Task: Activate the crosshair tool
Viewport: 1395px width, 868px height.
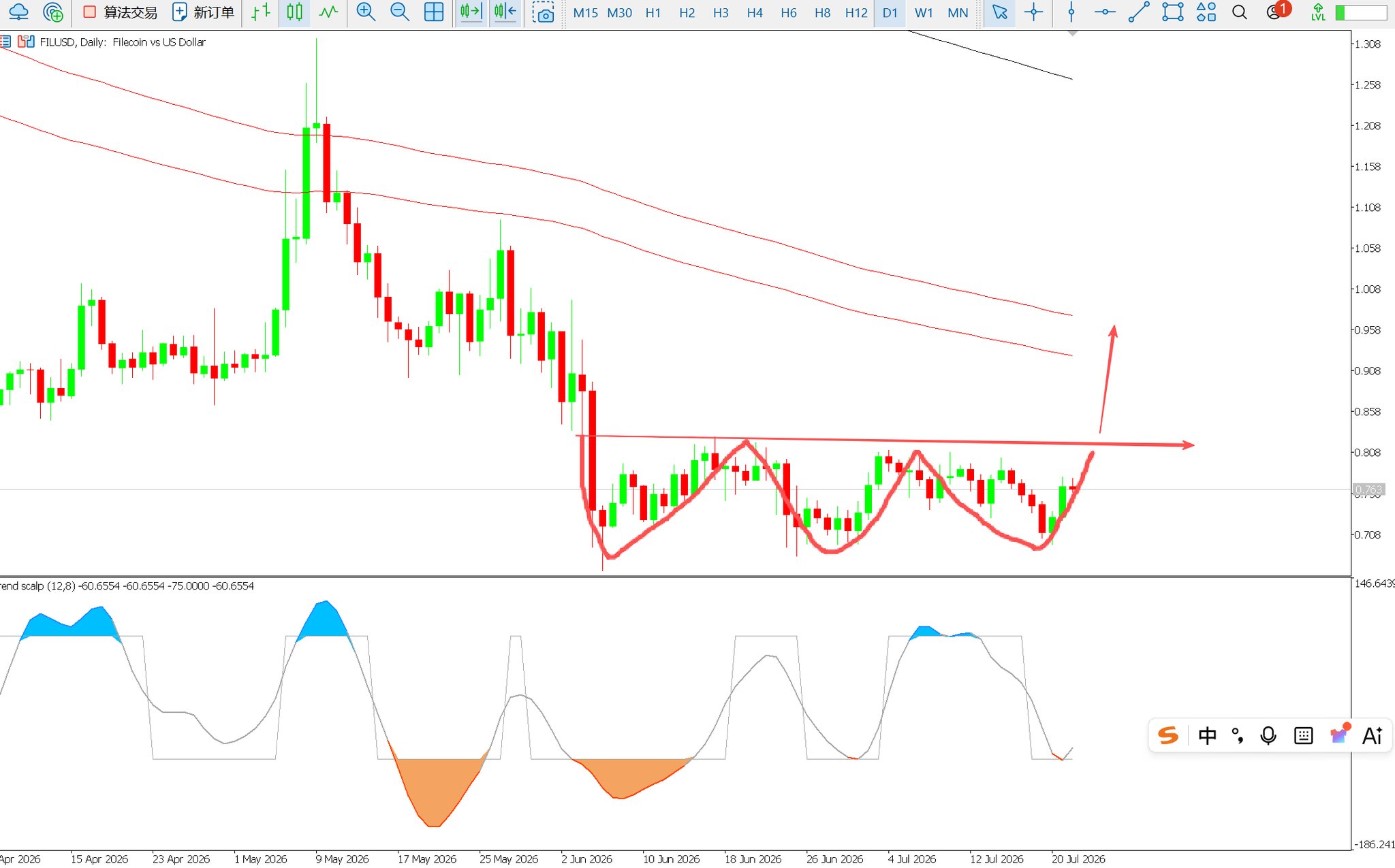Action: [x=1033, y=12]
